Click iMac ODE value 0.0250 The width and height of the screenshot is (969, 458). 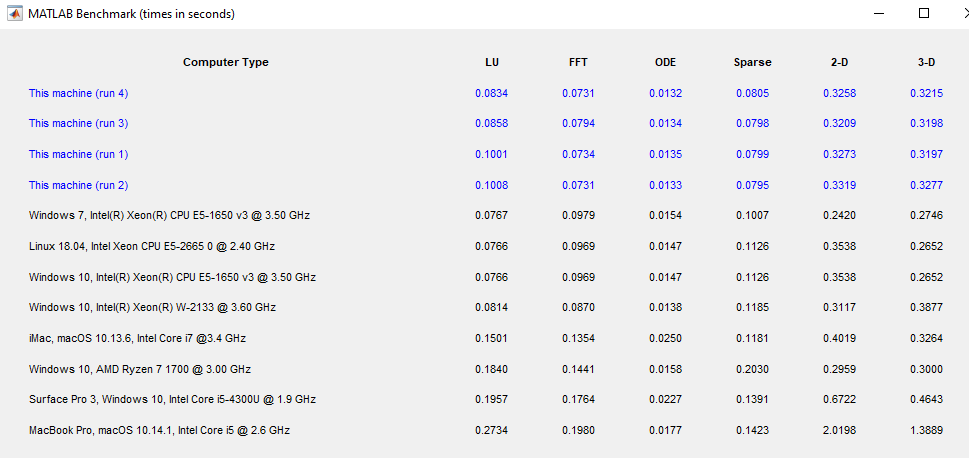[x=666, y=338]
